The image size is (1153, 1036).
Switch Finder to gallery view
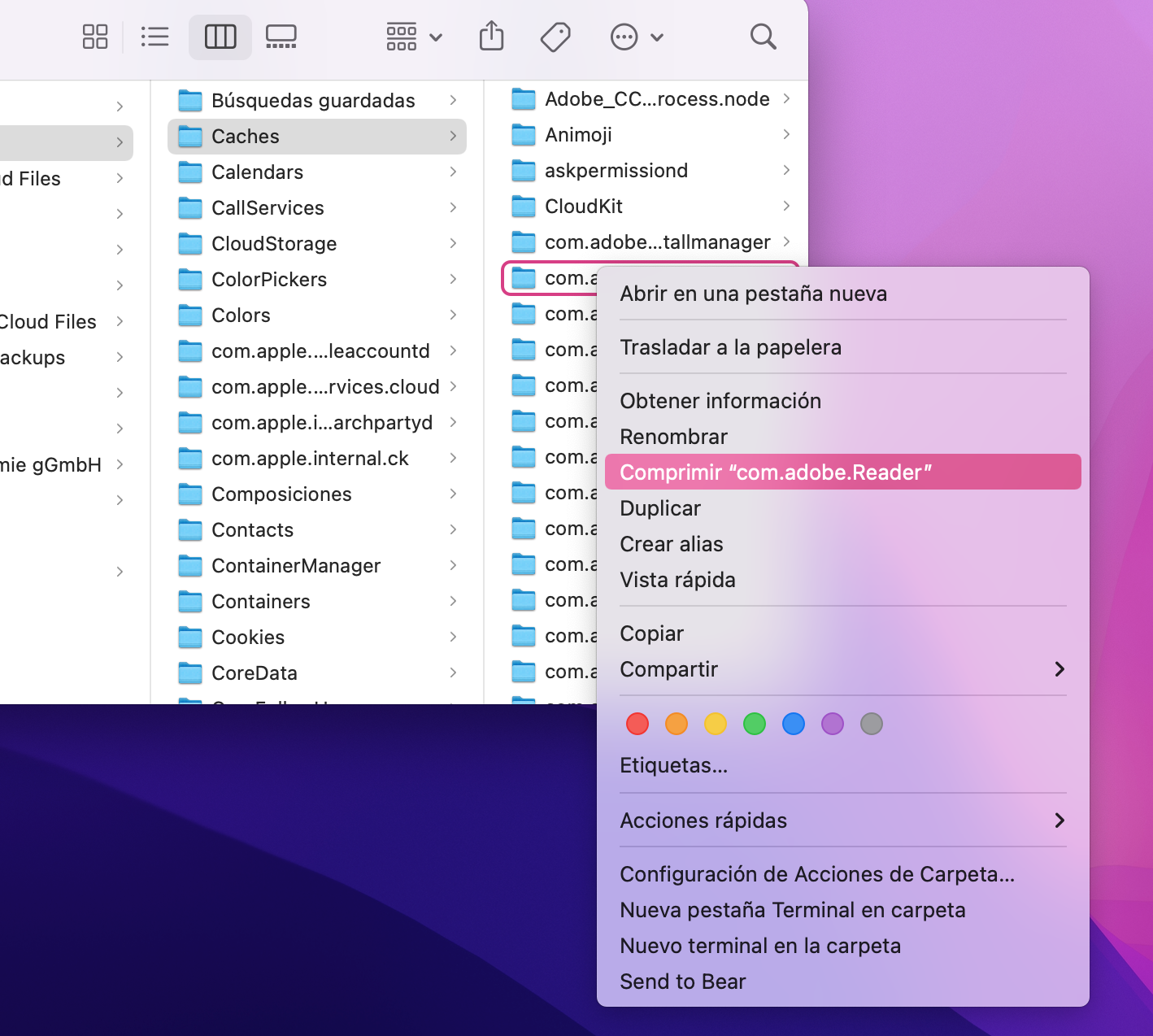pos(281,37)
